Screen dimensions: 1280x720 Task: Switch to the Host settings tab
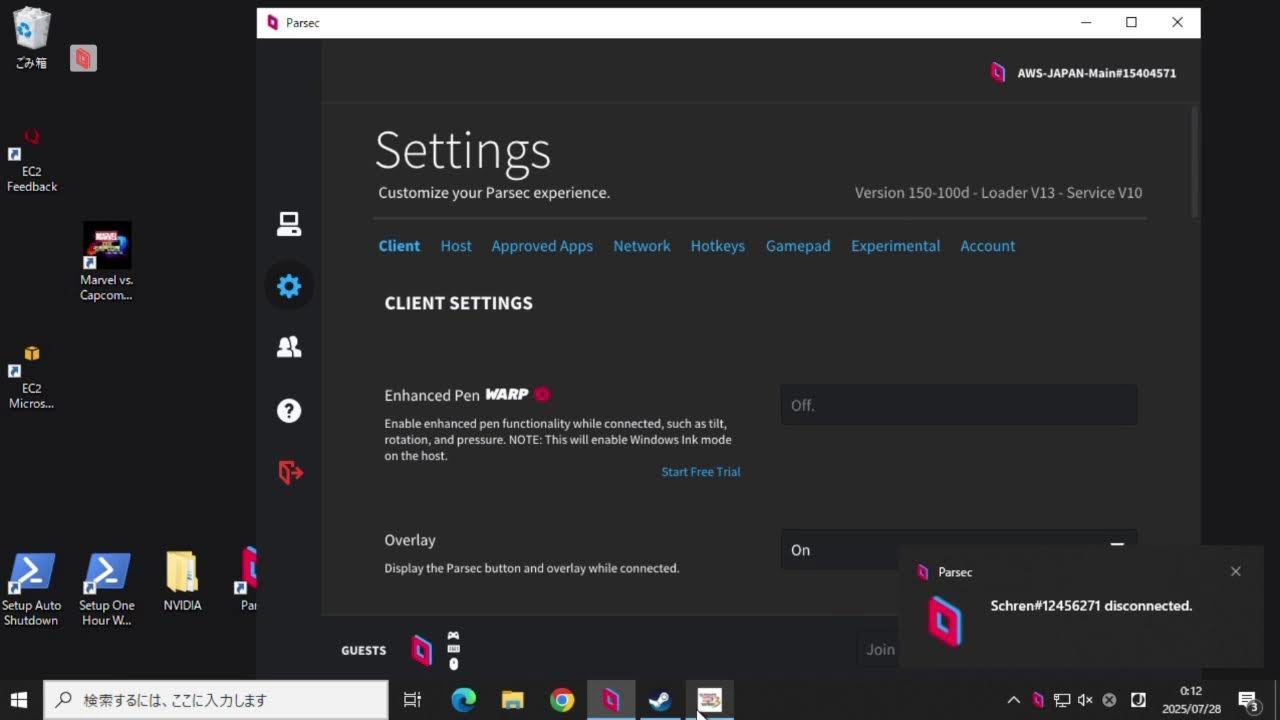[456, 246]
